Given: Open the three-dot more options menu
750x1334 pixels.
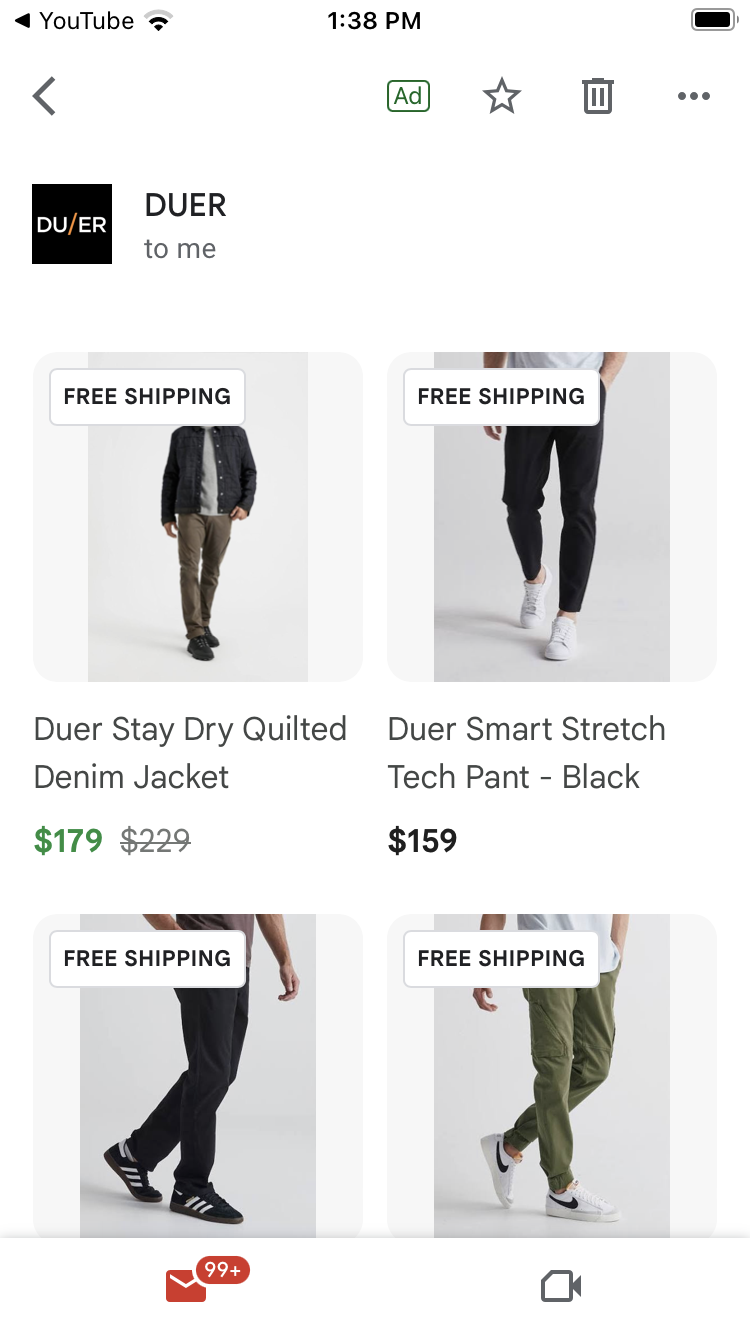Looking at the screenshot, I should [693, 96].
